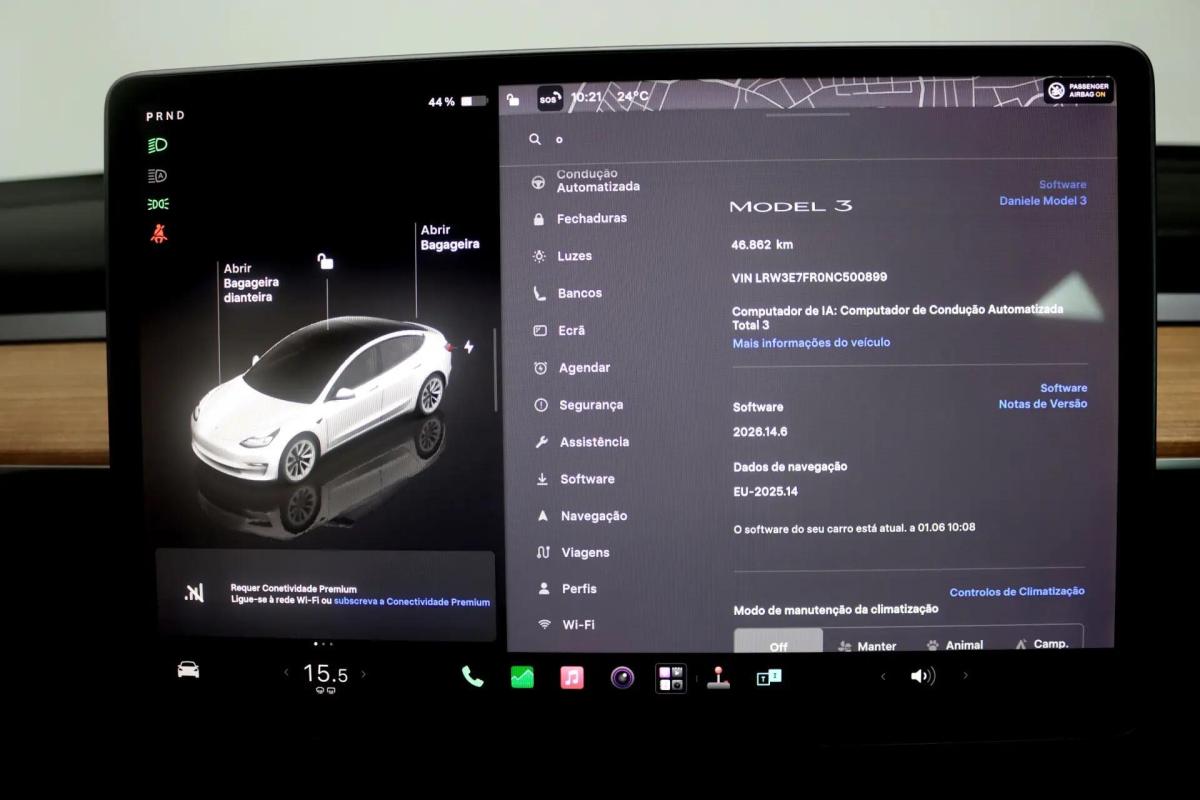Tap Abrir Bagageira to open trunk
The image size is (1200, 800).
coord(449,237)
